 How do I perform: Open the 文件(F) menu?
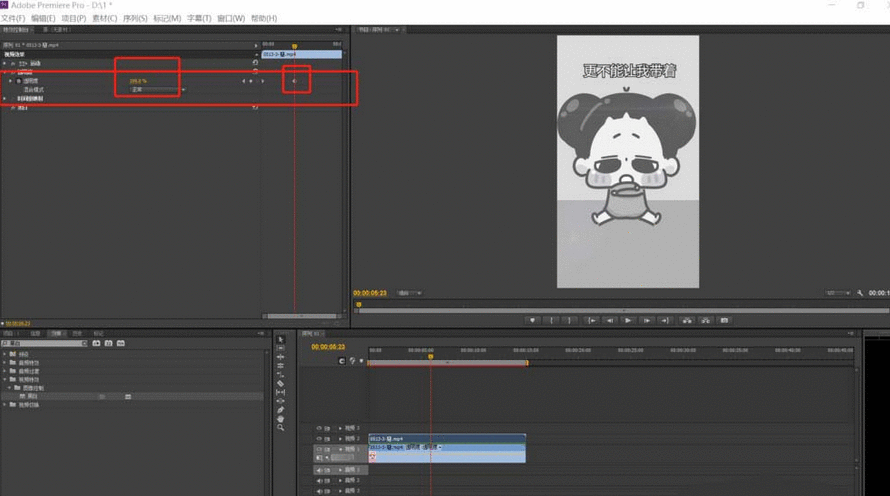point(13,18)
